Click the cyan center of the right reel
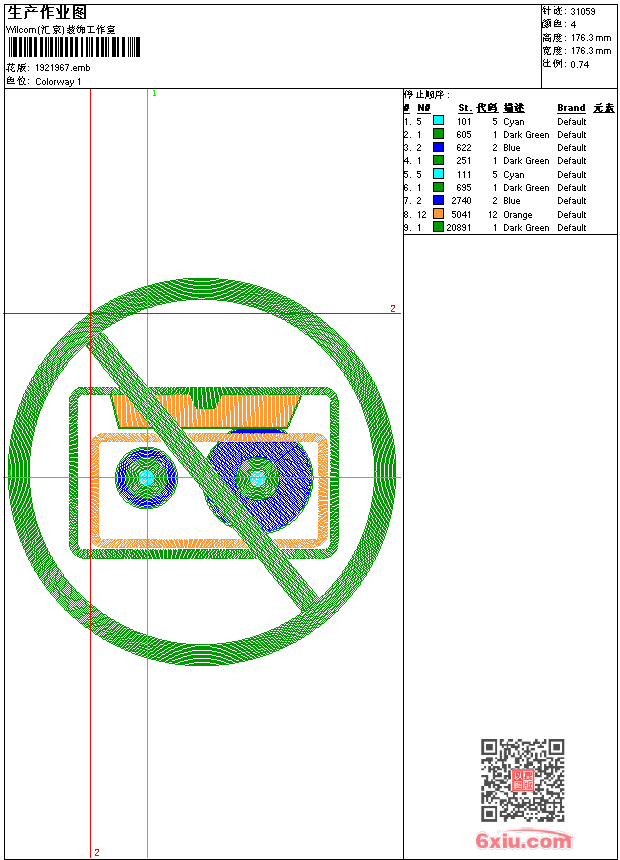Screen dimensions: 620x860 coord(257,479)
